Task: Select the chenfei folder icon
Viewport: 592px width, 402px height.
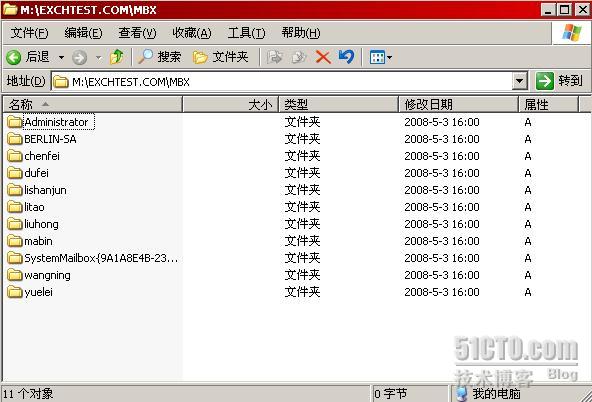Action: tap(15, 156)
